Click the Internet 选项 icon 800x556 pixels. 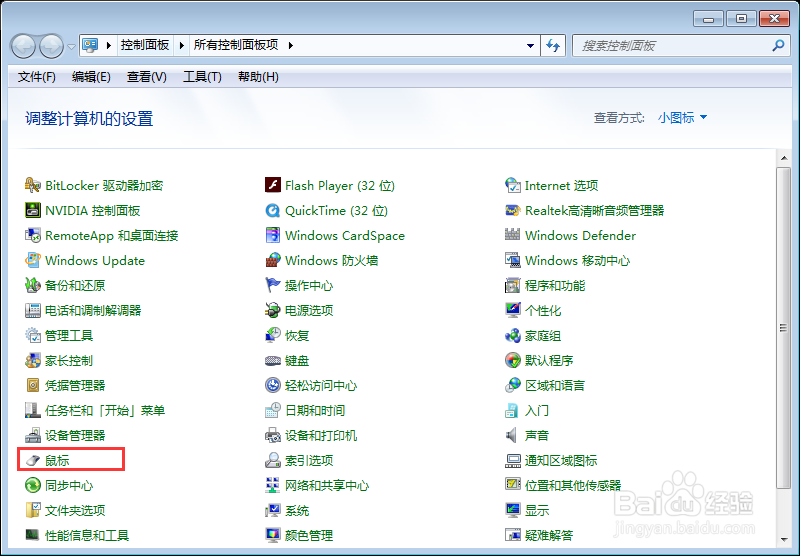(x=513, y=185)
